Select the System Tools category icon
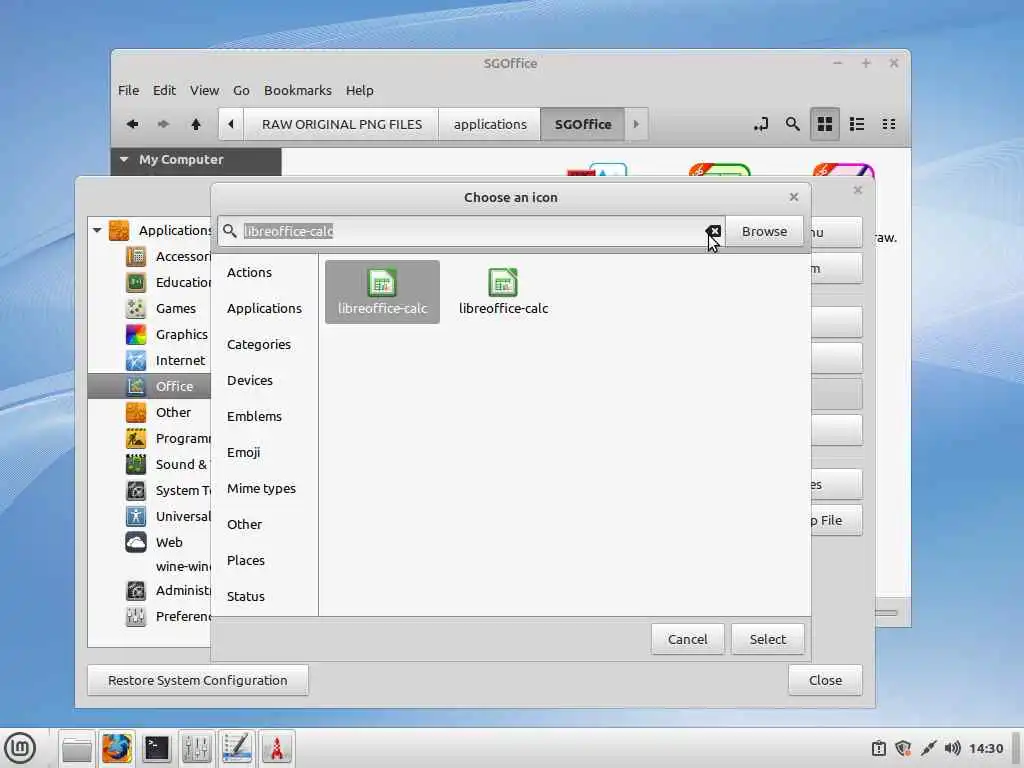 (136, 490)
